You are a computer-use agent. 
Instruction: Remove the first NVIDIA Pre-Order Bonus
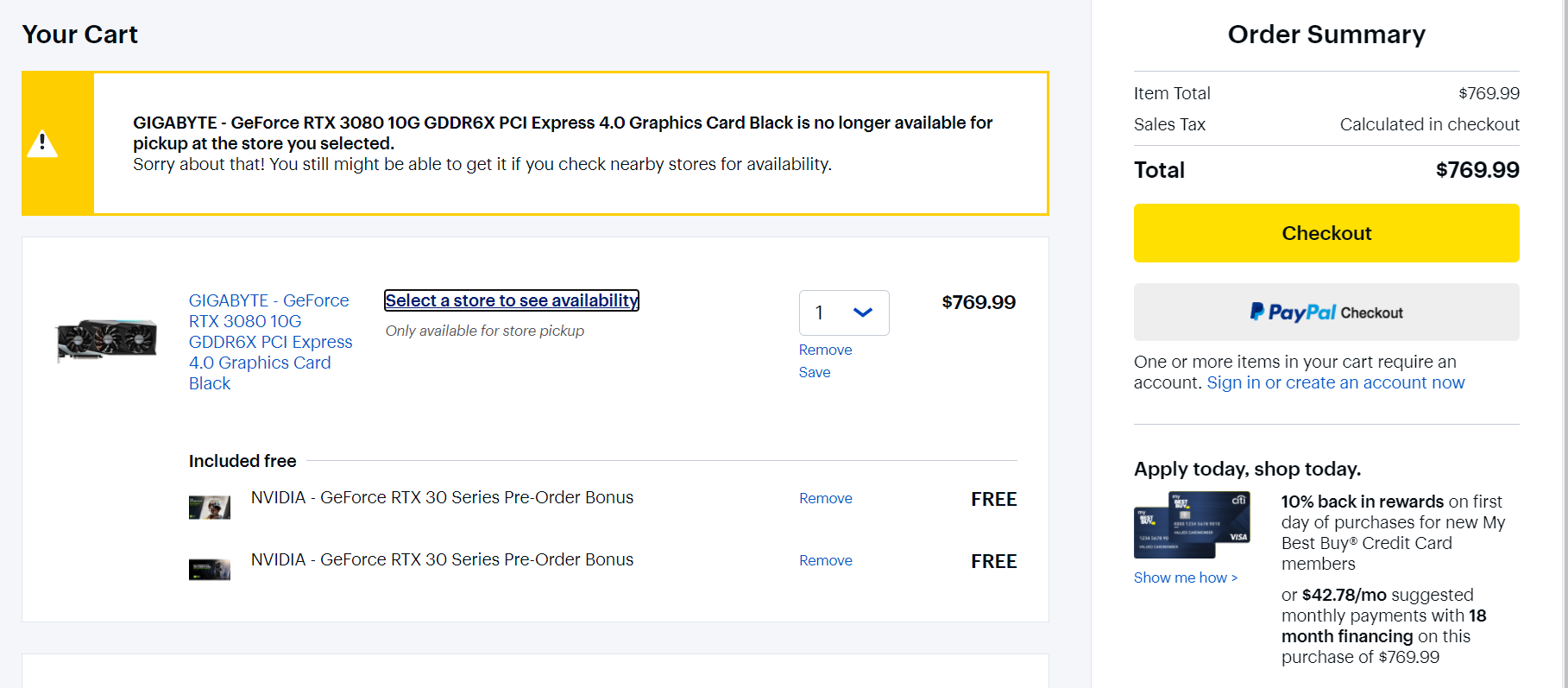point(825,498)
